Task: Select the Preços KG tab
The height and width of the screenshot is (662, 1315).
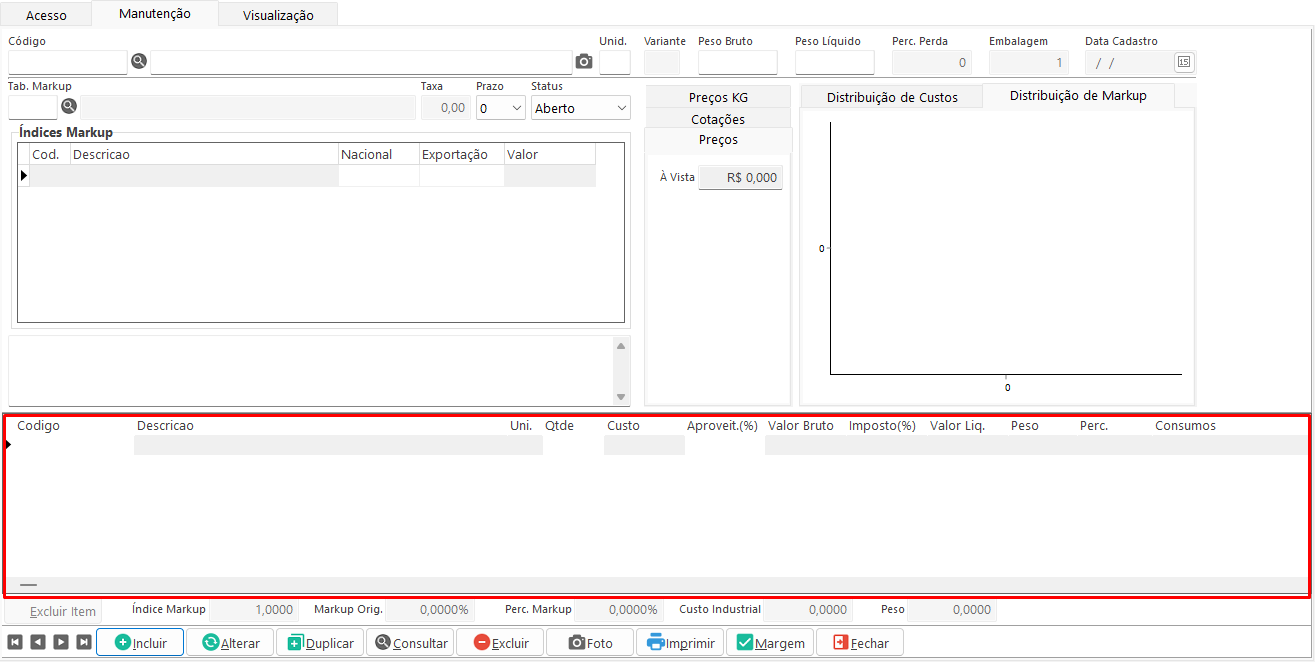Action: point(718,97)
